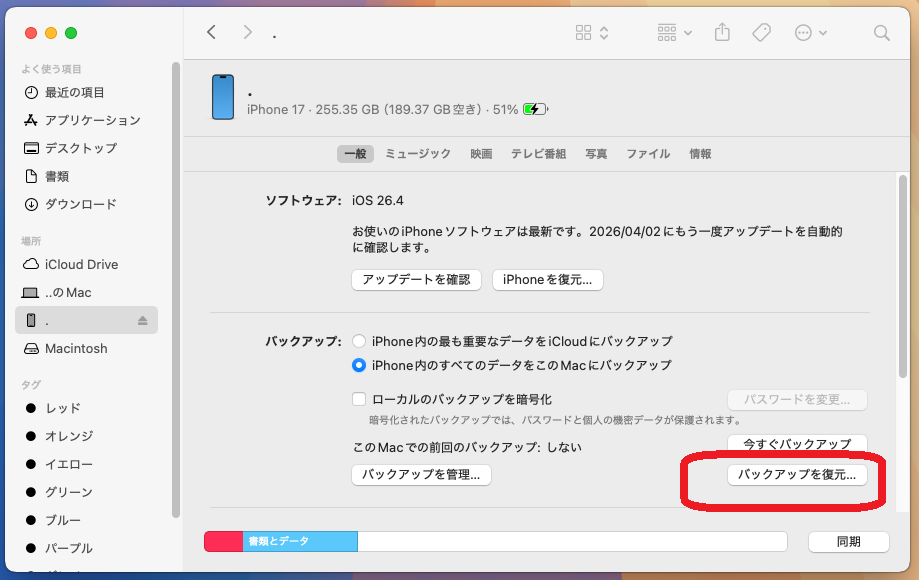The image size is (919, 580).
Task: Select back up to this Mac radio
Action: pyautogui.click(x=359, y=365)
